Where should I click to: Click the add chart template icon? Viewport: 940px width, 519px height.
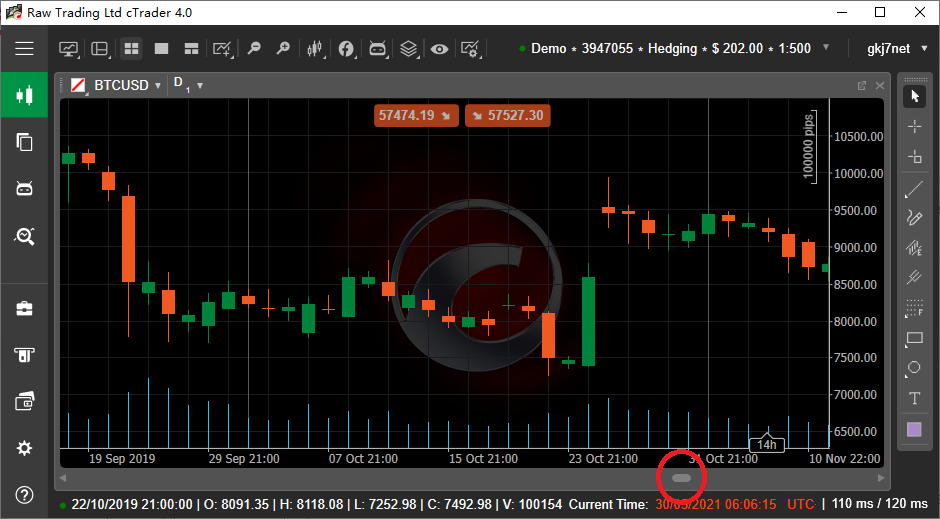pos(222,49)
